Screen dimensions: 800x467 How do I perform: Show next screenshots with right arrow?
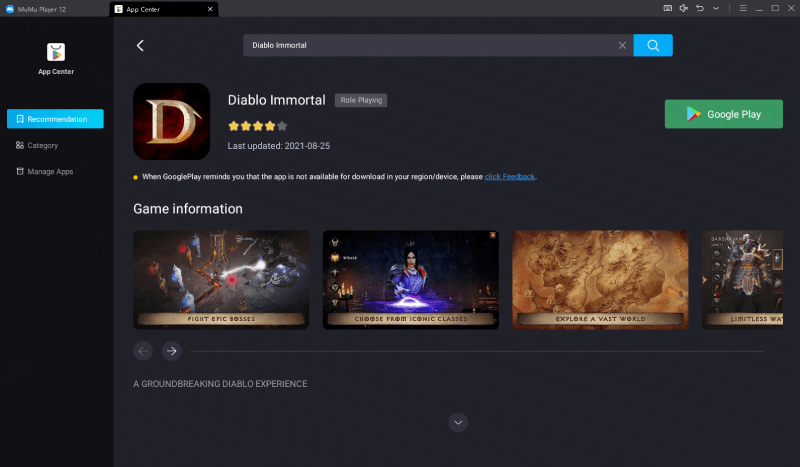tap(172, 351)
